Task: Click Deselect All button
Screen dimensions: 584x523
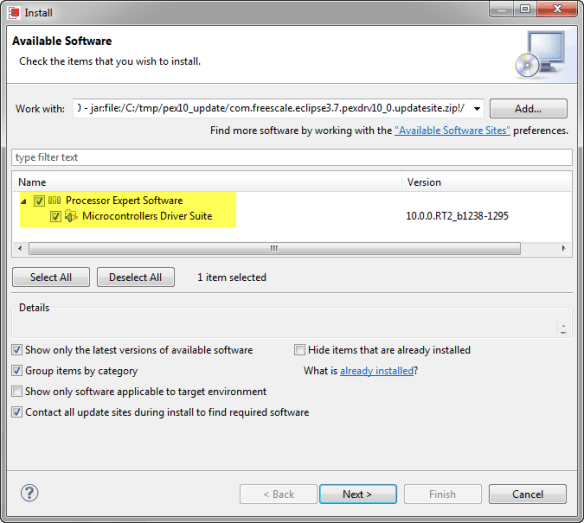Action: click(x=136, y=277)
